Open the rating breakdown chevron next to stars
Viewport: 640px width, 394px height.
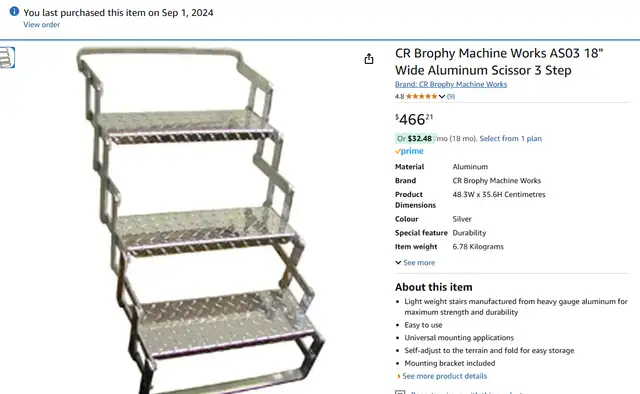[x=442, y=96]
